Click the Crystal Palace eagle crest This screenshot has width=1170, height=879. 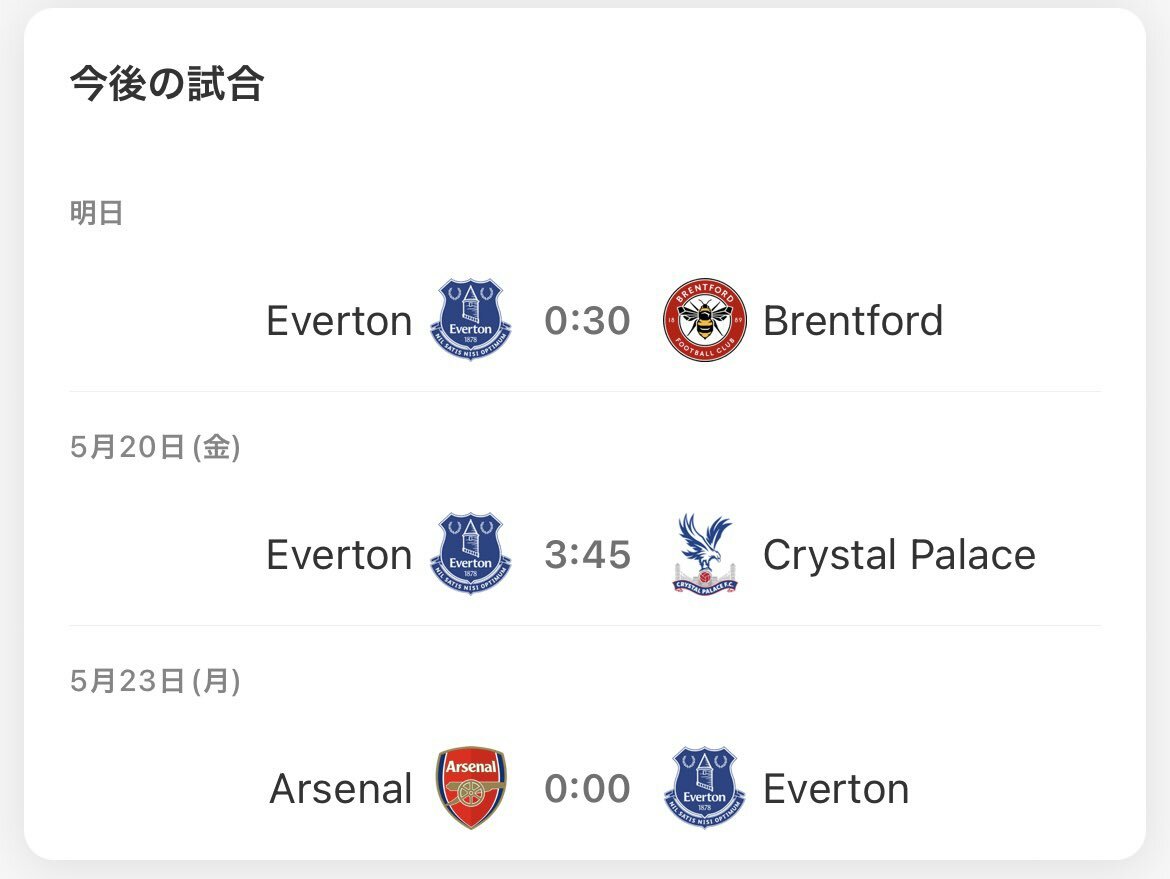[x=704, y=554]
